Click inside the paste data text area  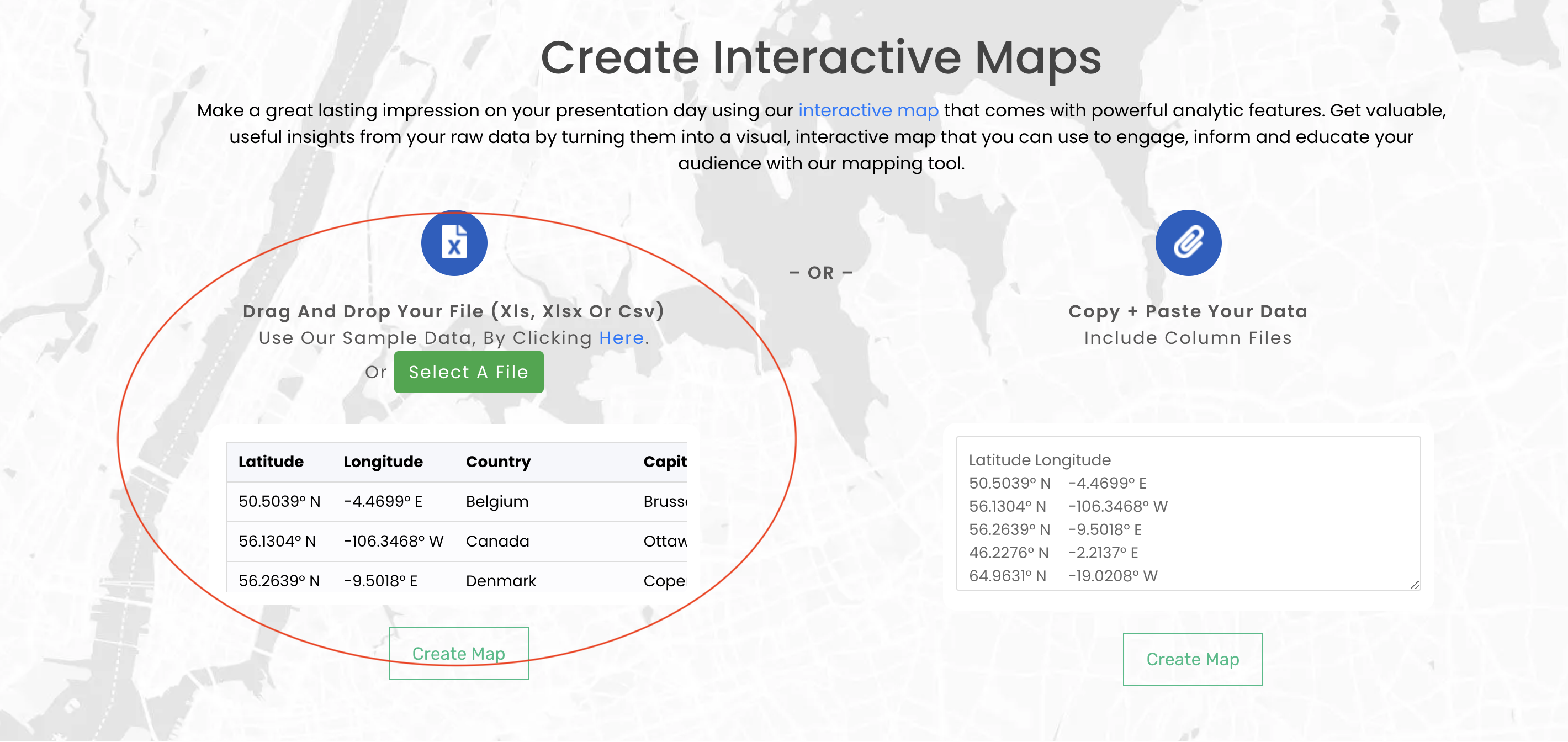coord(1188,514)
